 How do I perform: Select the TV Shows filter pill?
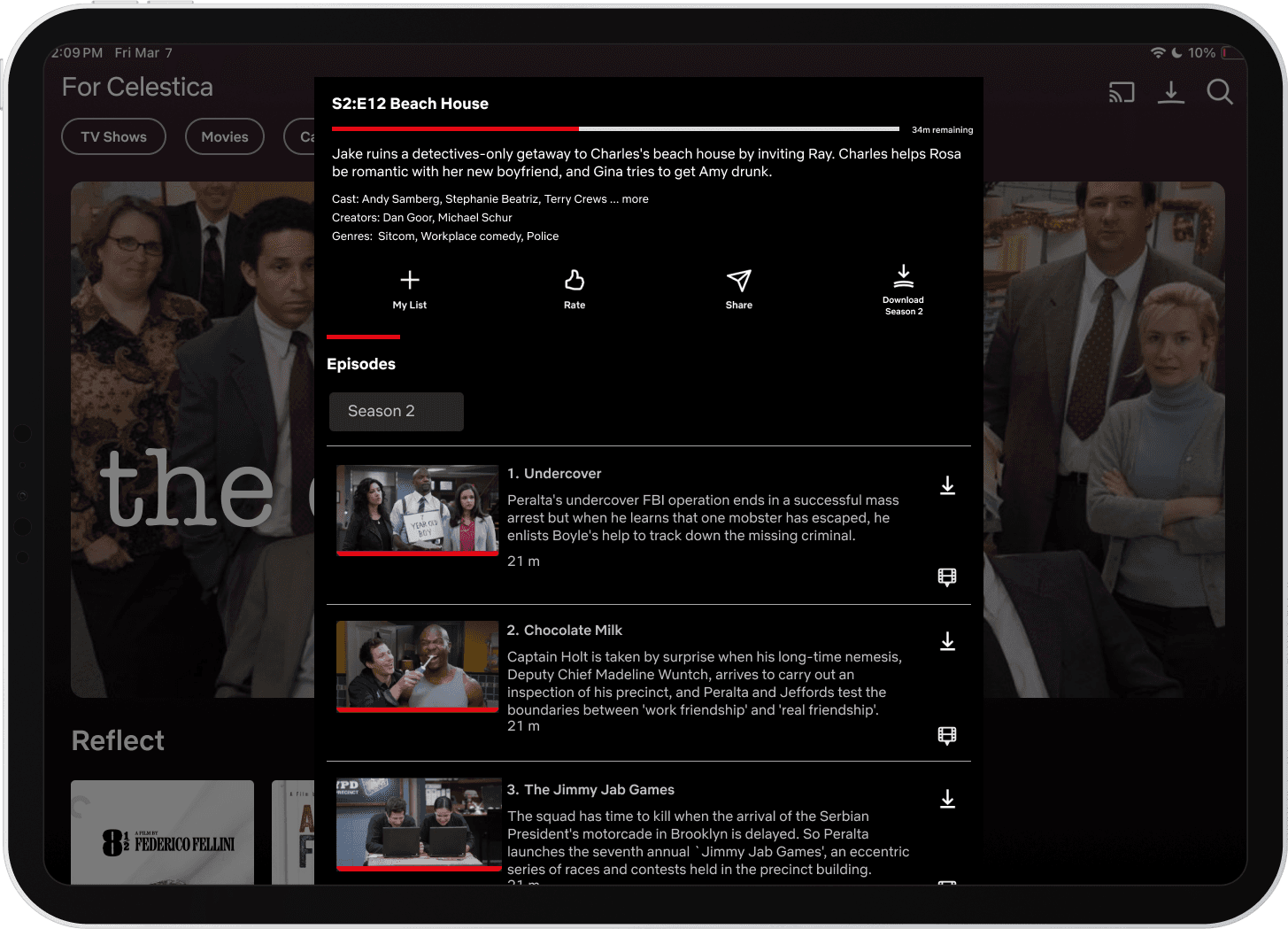113,136
